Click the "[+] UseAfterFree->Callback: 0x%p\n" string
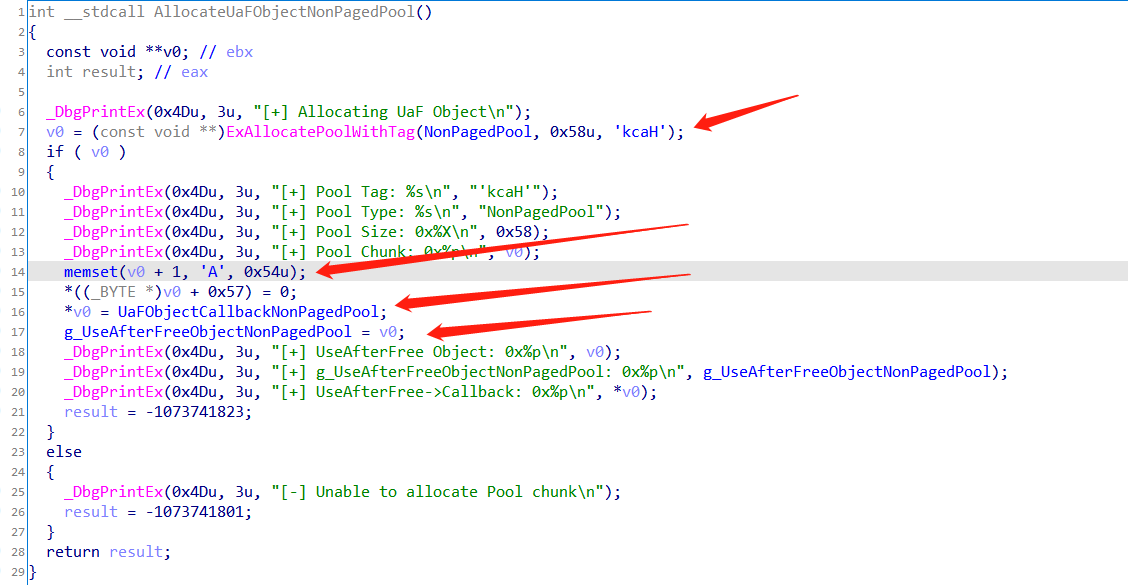 click(x=428, y=392)
